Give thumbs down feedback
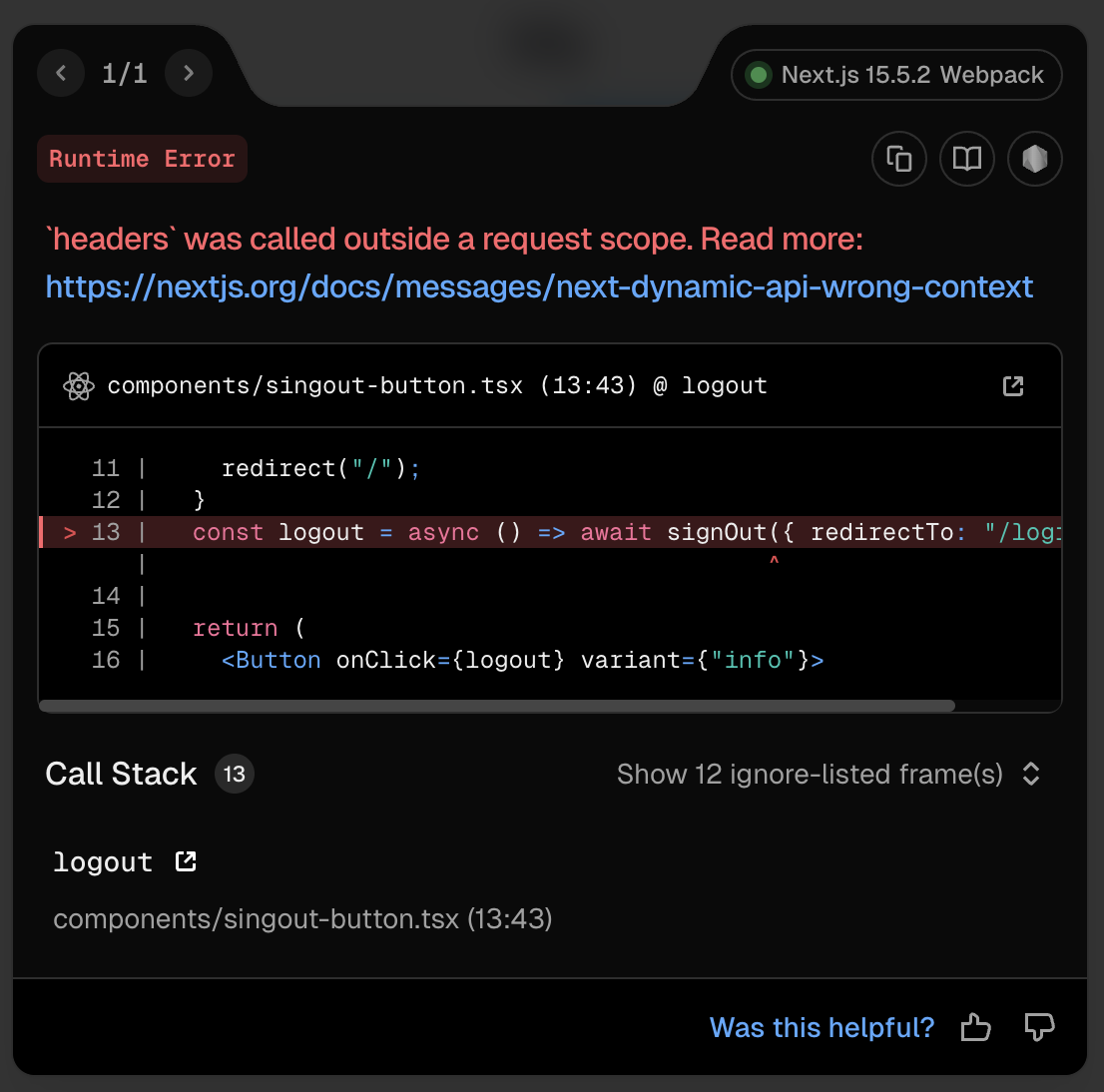The image size is (1104, 1092). click(x=1039, y=1027)
